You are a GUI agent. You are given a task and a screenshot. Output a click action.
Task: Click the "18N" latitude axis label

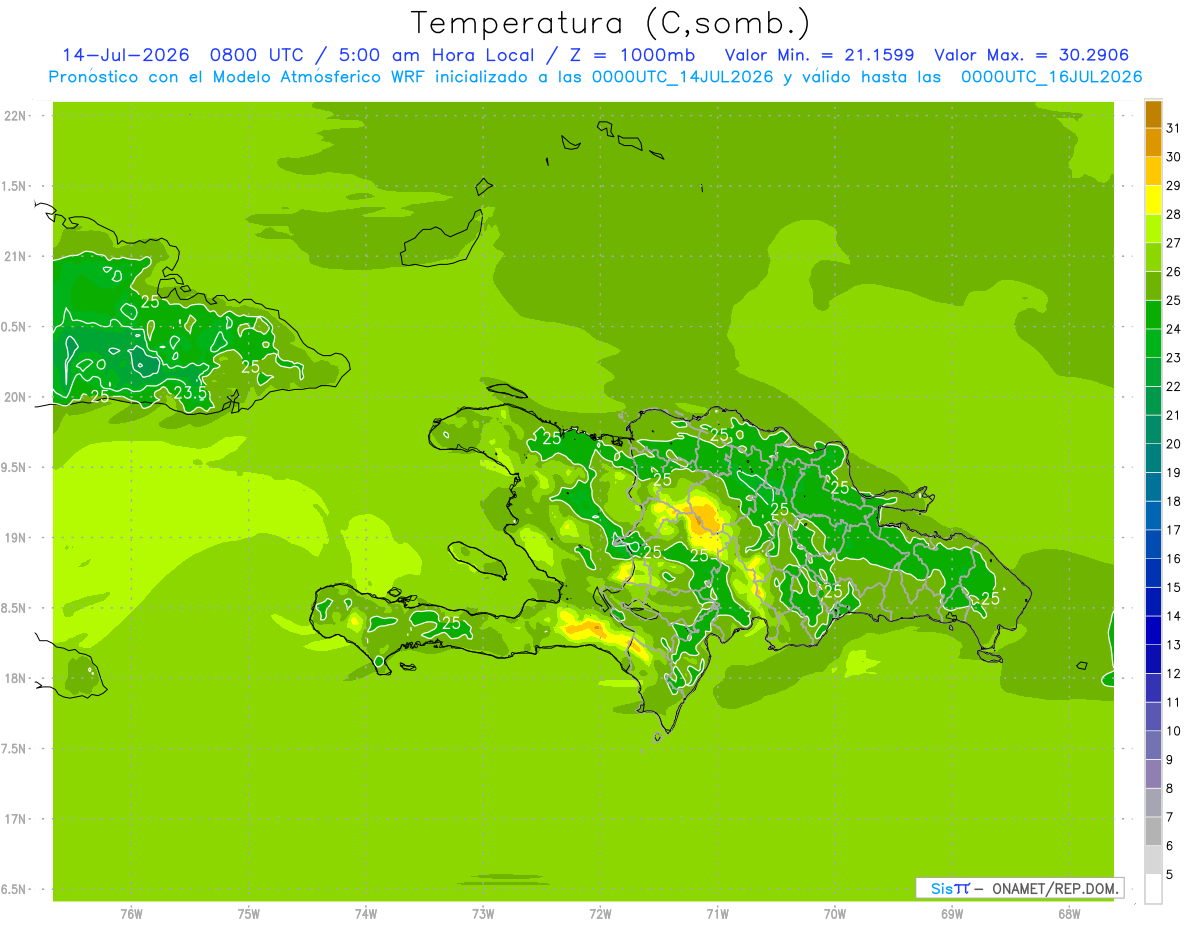pyautogui.click(x=16, y=679)
